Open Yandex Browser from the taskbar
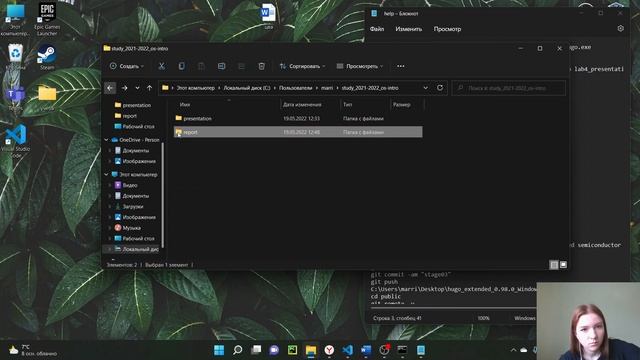 coord(329,350)
